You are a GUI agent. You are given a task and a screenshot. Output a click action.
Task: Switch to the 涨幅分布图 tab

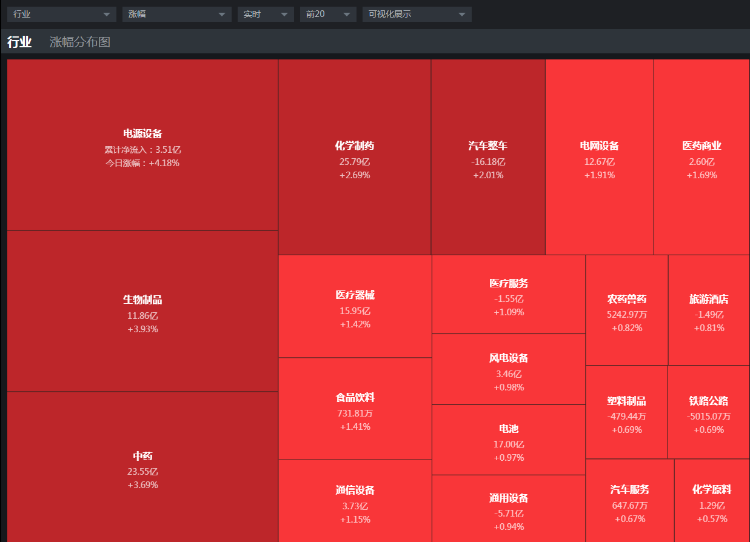80,42
